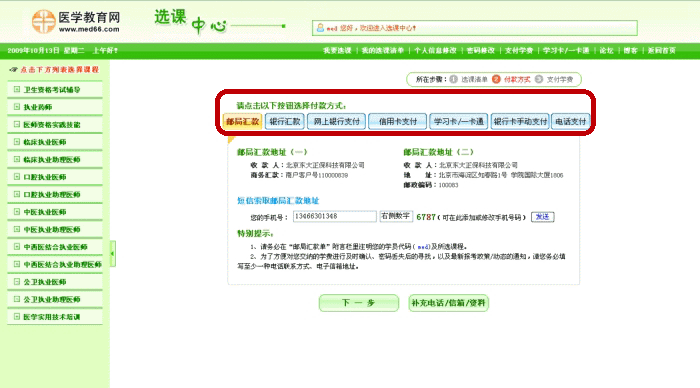Select 学习卡/一卡通 payment tab
Viewport: 700px width, 388px height.
point(458,121)
